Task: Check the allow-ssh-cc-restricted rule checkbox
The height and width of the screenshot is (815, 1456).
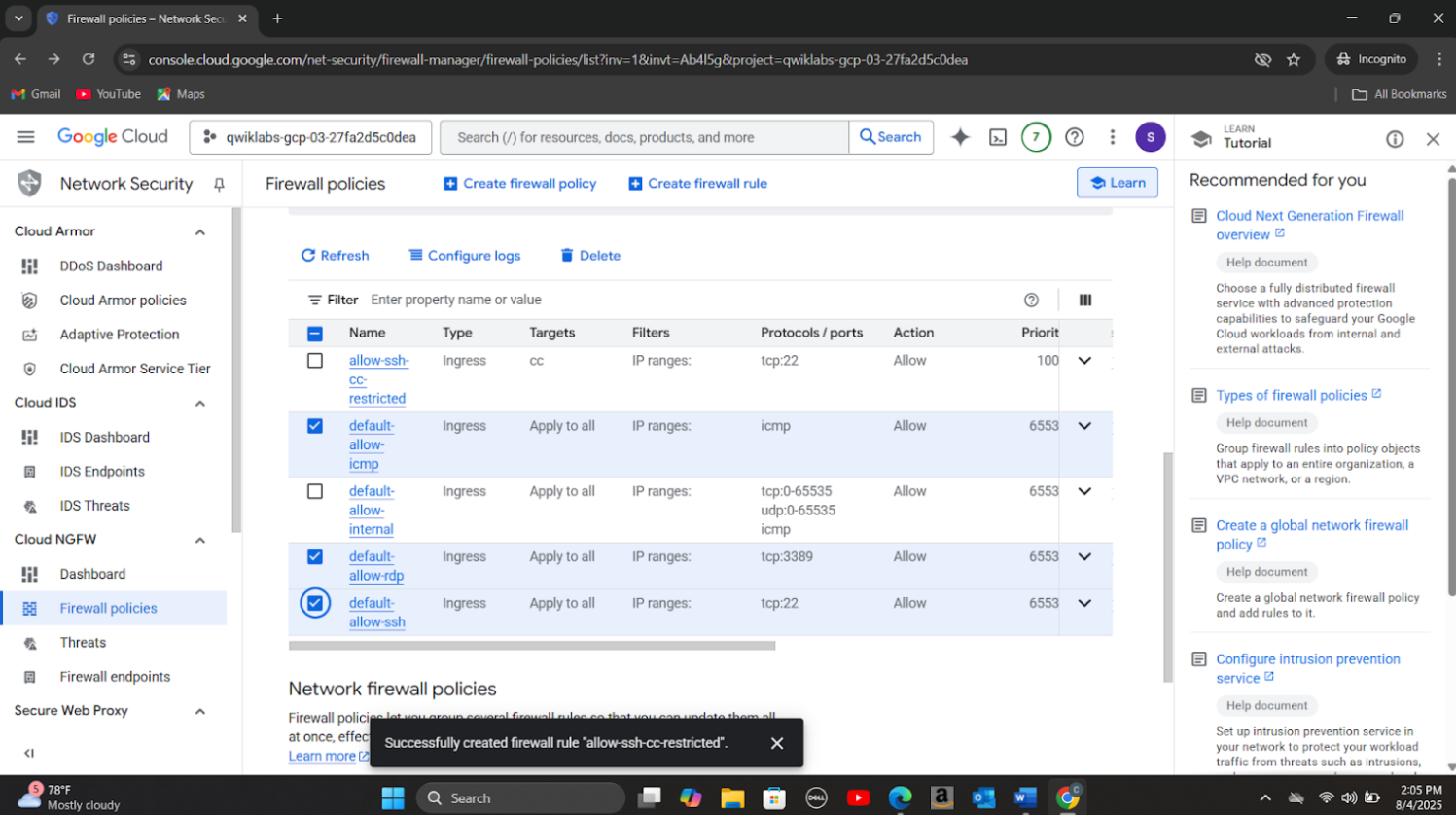Action: click(x=315, y=361)
